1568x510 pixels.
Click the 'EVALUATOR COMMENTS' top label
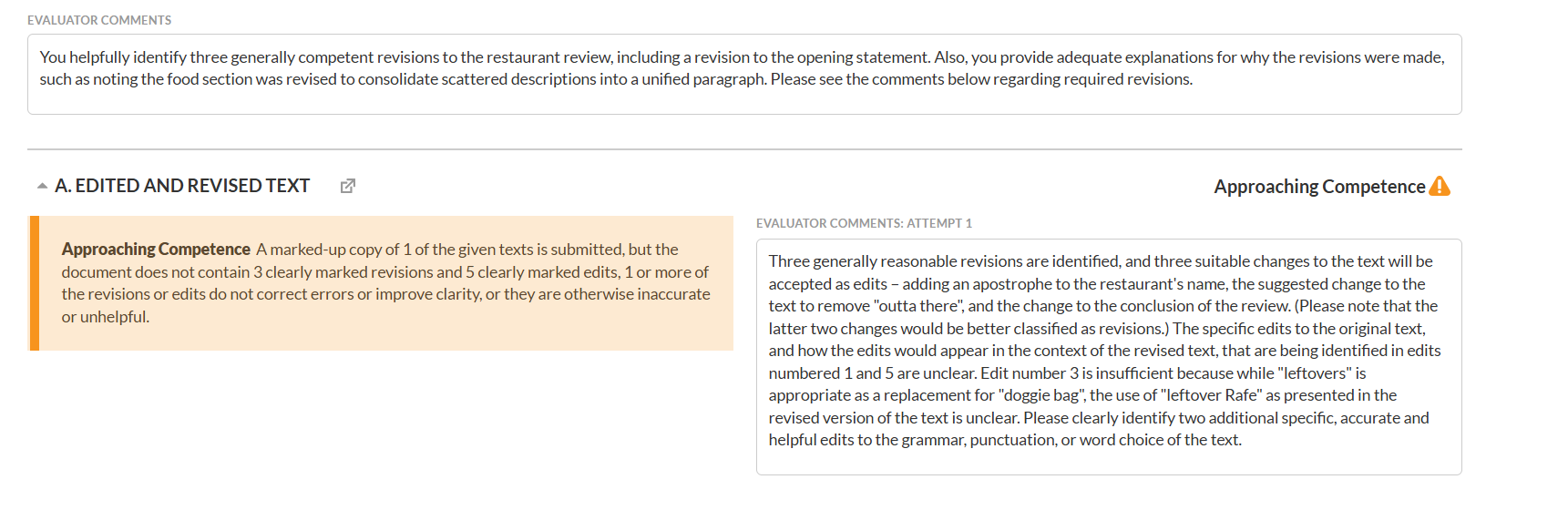(x=99, y=20)
